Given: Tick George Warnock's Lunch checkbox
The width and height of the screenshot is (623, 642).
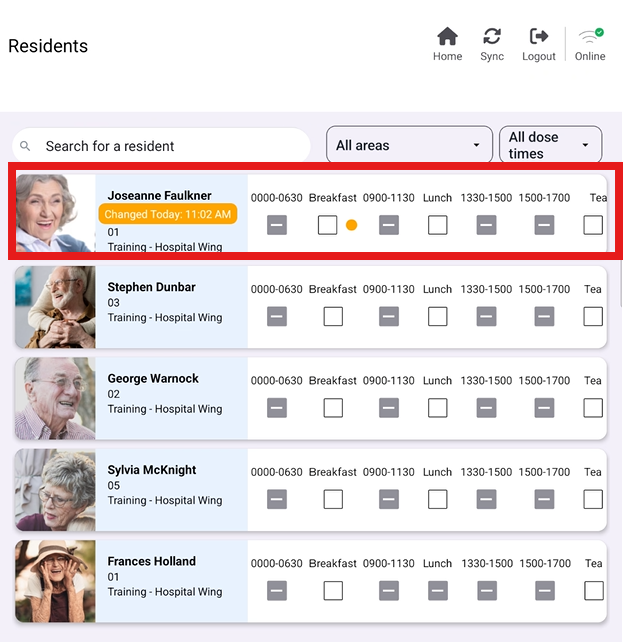Looking at the screenshot, I should (x=437, y=408).
